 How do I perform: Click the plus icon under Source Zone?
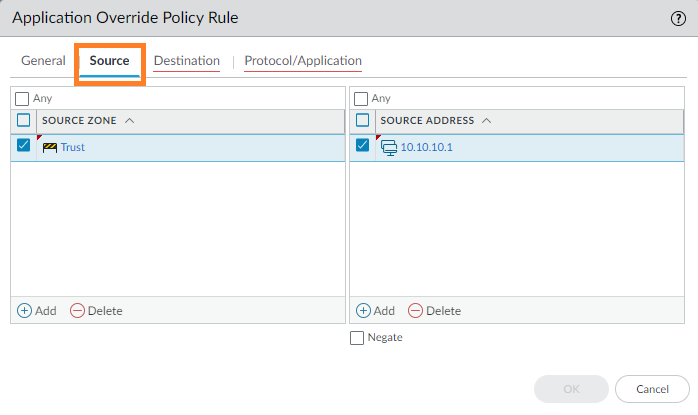click(x=25, y=311)
